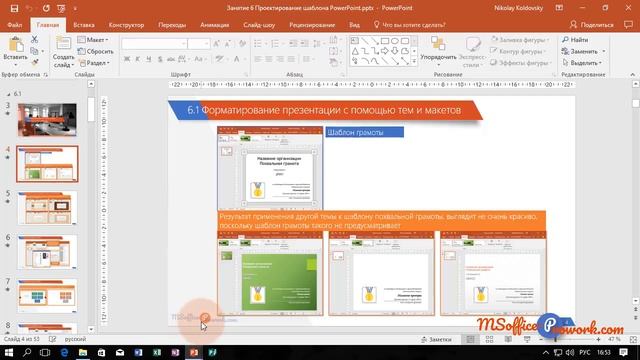This screenshot has width=640, height=360.
Task: Click the Format Painter brush icon
Action: 35,62
